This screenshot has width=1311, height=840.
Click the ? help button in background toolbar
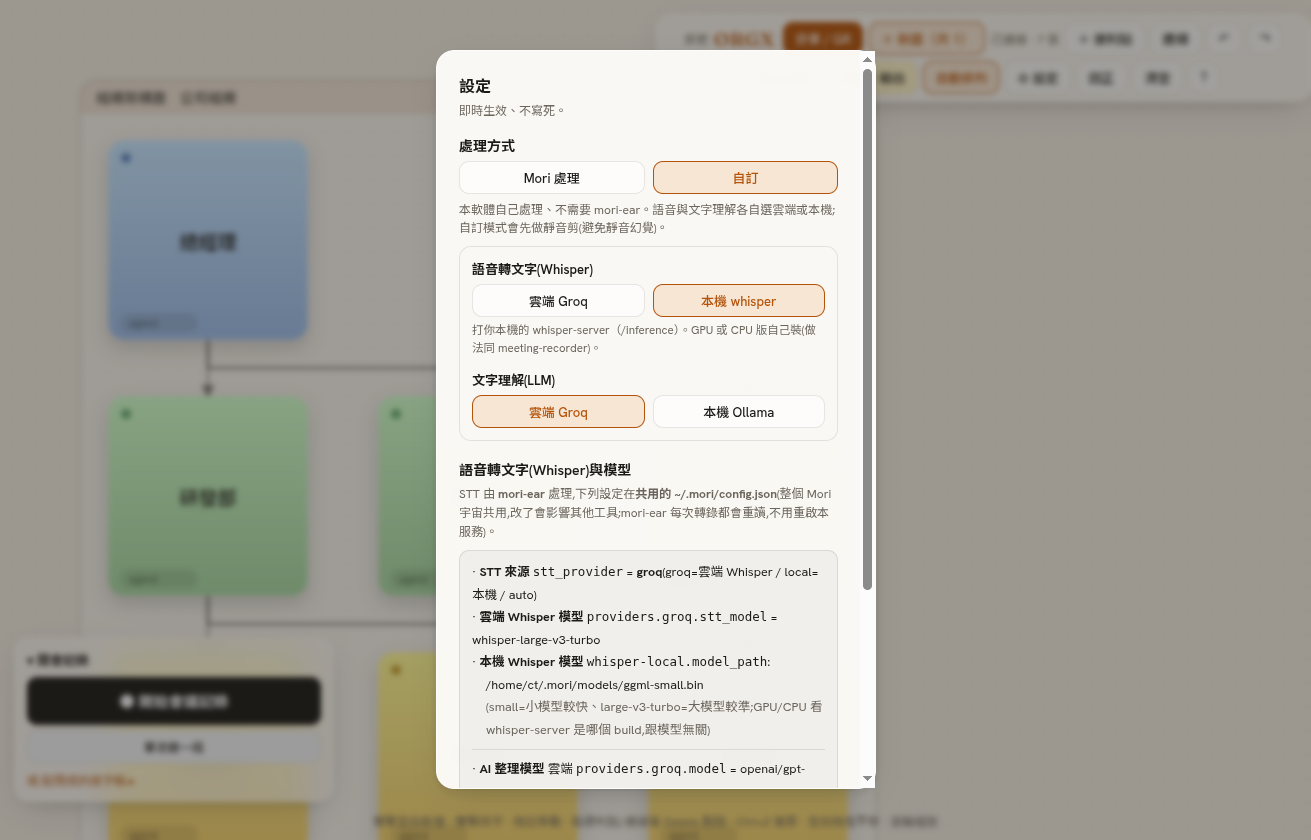[x=1203, y=77]
